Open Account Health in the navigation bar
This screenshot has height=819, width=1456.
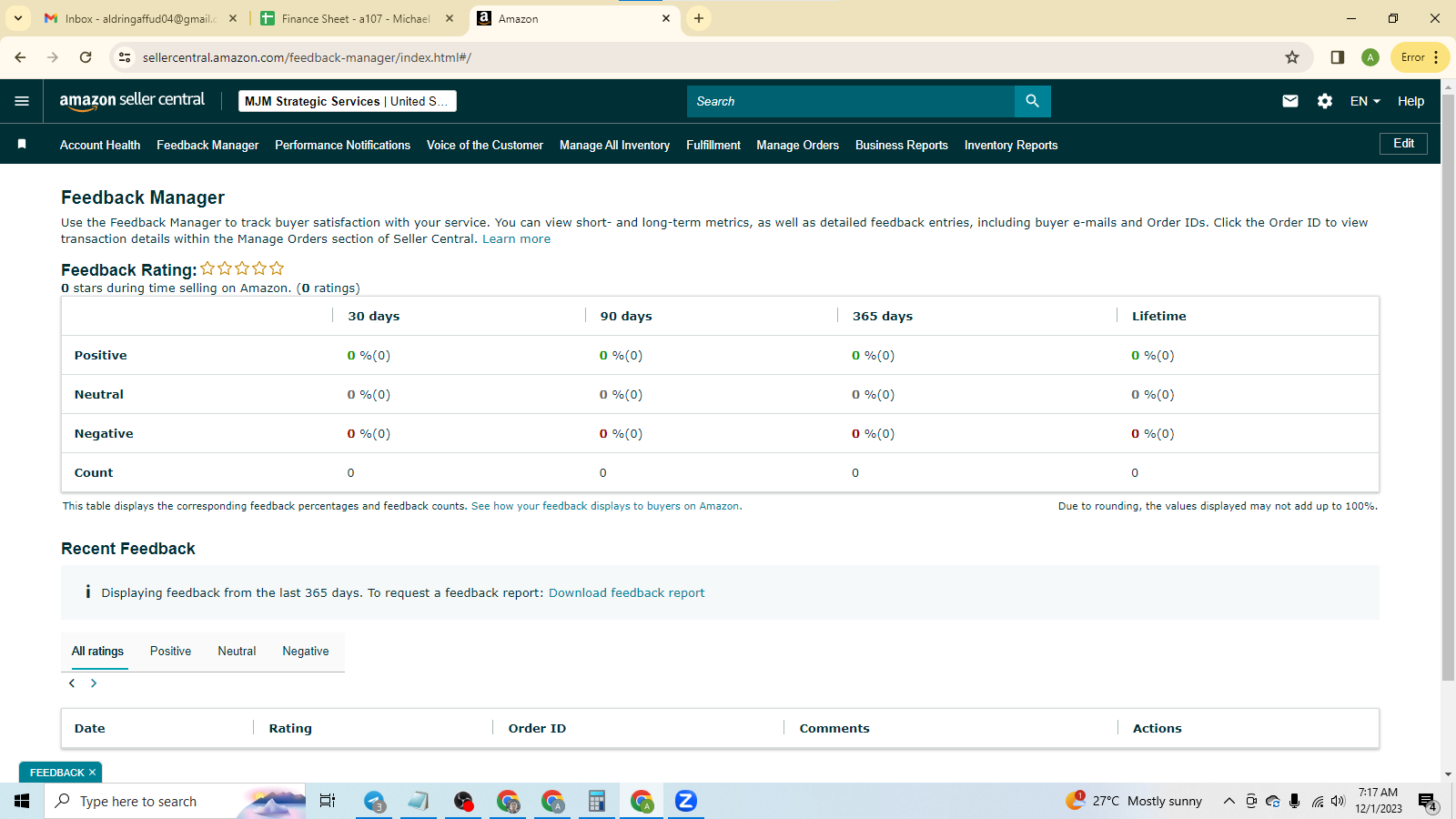point(100,145)
